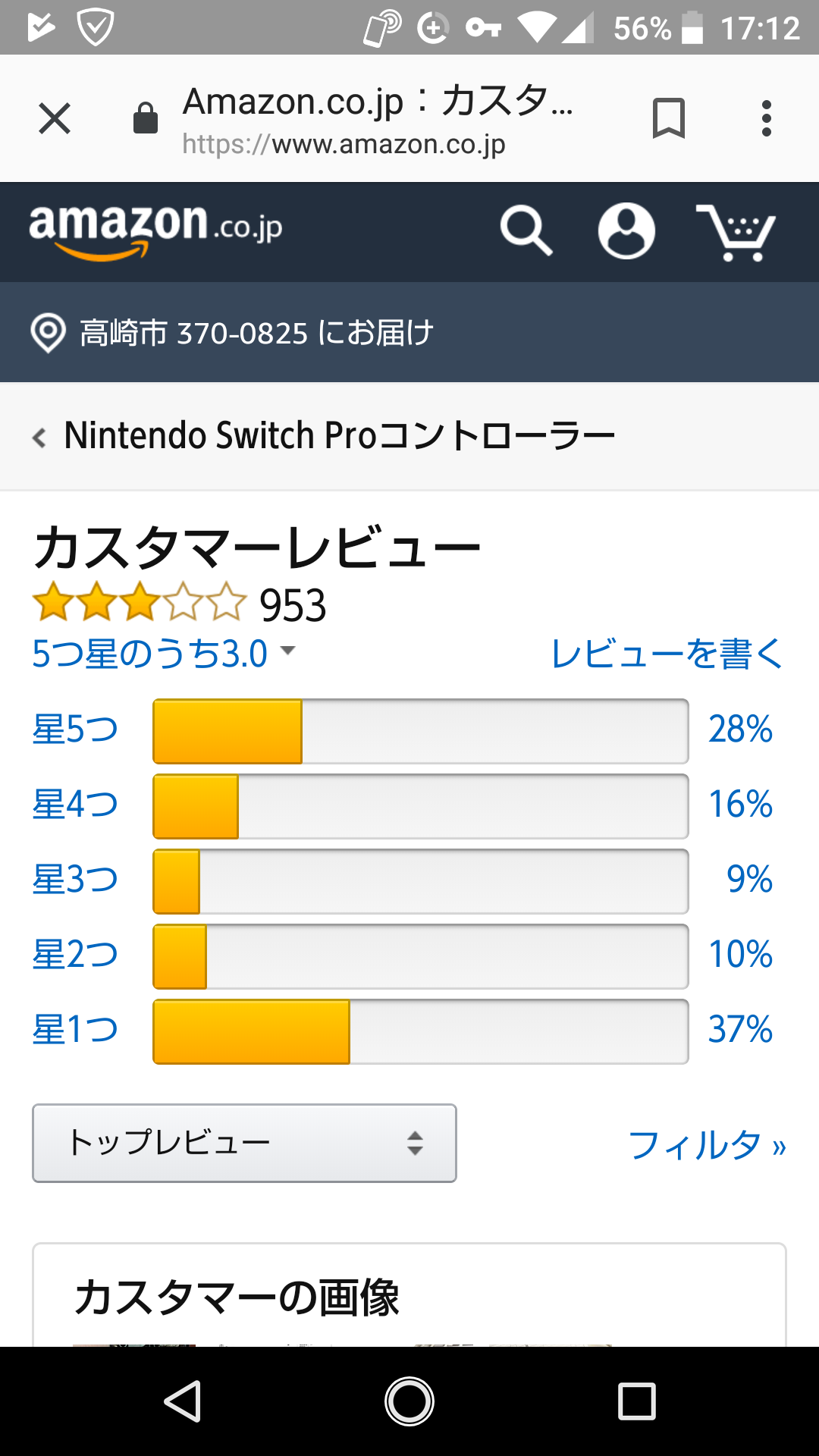819x1456 pixels.
Task: Select the 星1つ rating bar
Action: pos(420,1031)
